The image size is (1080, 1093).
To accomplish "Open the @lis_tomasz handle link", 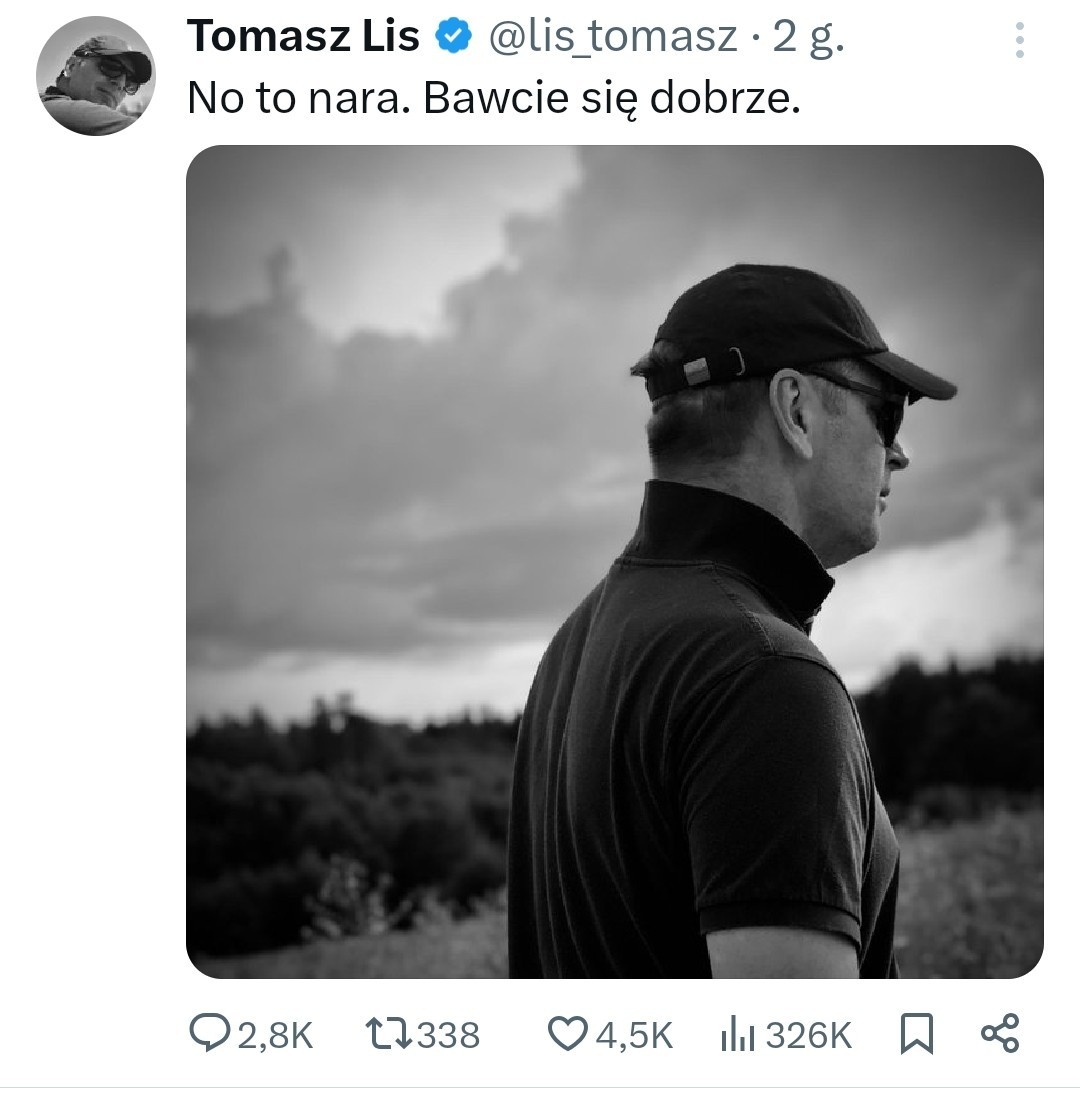I will click(612, 38).
